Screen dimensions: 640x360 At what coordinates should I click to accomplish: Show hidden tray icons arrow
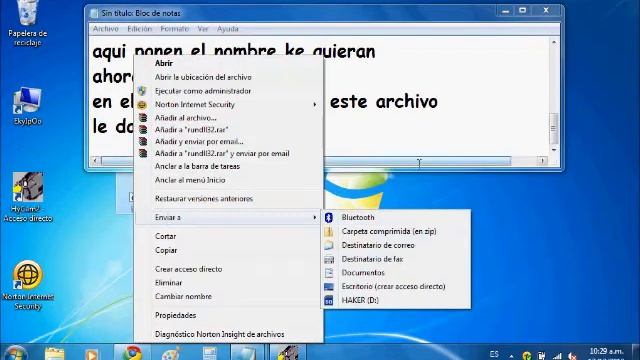pyautogui.click(x=511, y=356)
